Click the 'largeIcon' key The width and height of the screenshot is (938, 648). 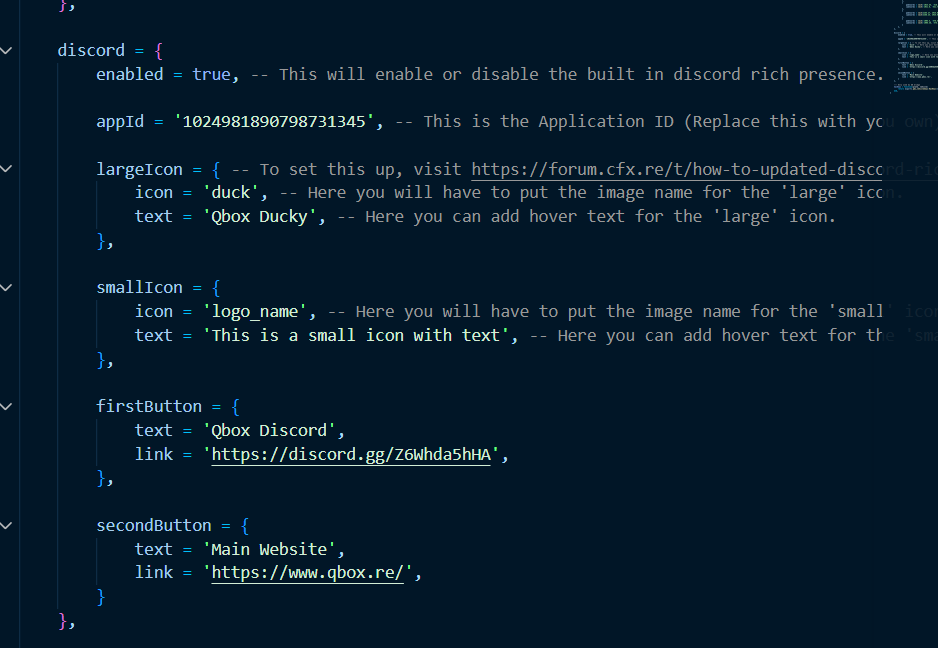click(x=139, y=169)
